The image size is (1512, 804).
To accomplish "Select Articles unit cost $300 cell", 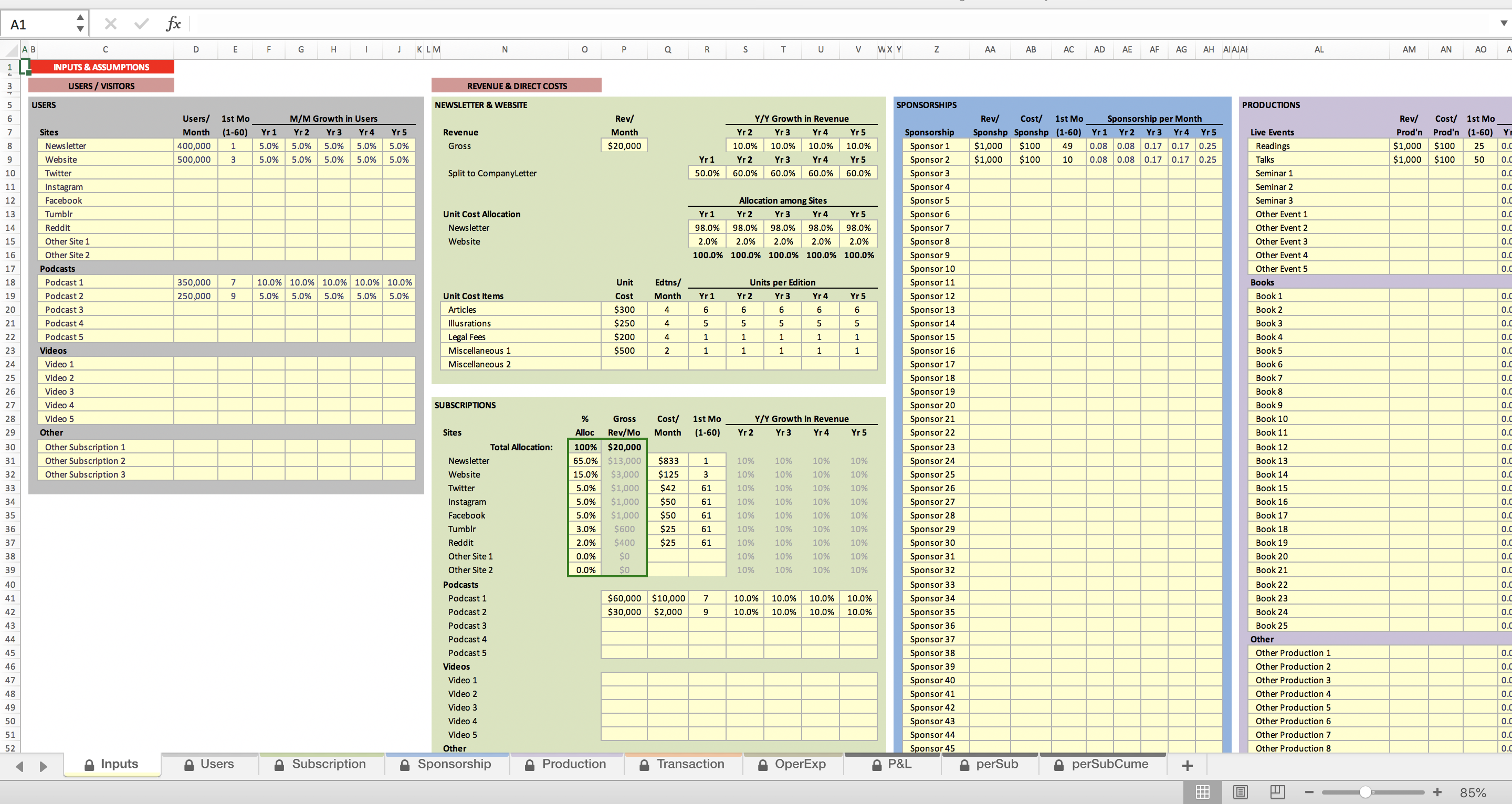I will [x=624, y=309].
